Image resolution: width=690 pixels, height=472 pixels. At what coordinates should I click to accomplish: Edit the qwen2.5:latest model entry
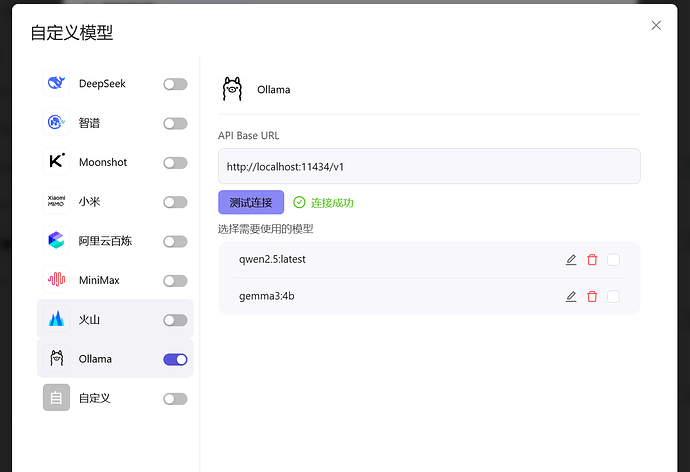[x=571, y=260]
